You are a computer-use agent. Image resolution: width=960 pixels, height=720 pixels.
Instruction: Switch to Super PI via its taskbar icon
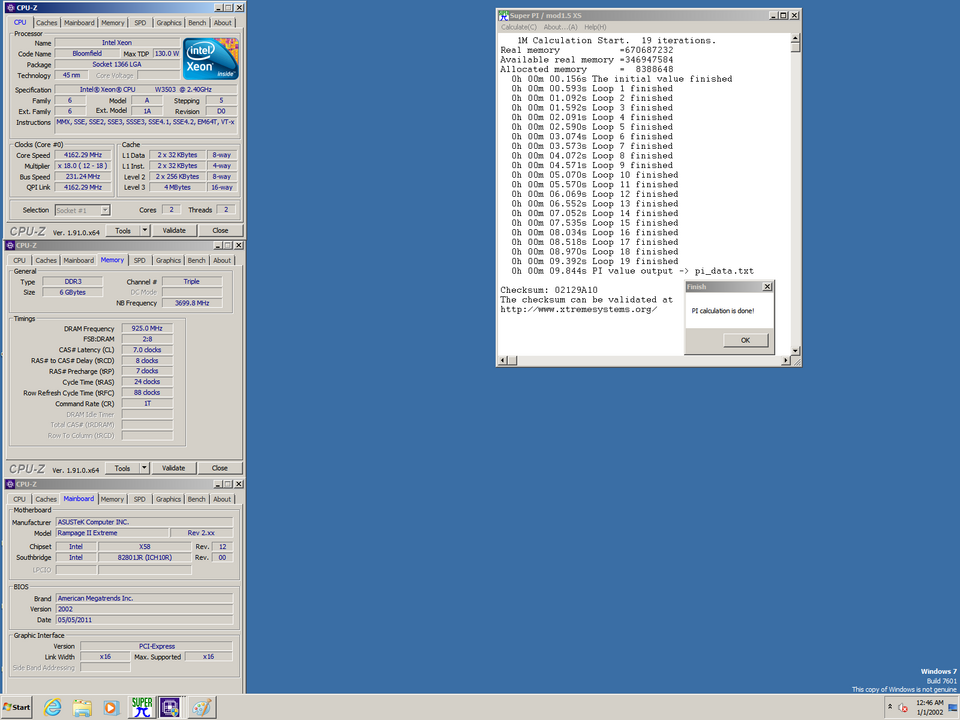click(141, 708)
